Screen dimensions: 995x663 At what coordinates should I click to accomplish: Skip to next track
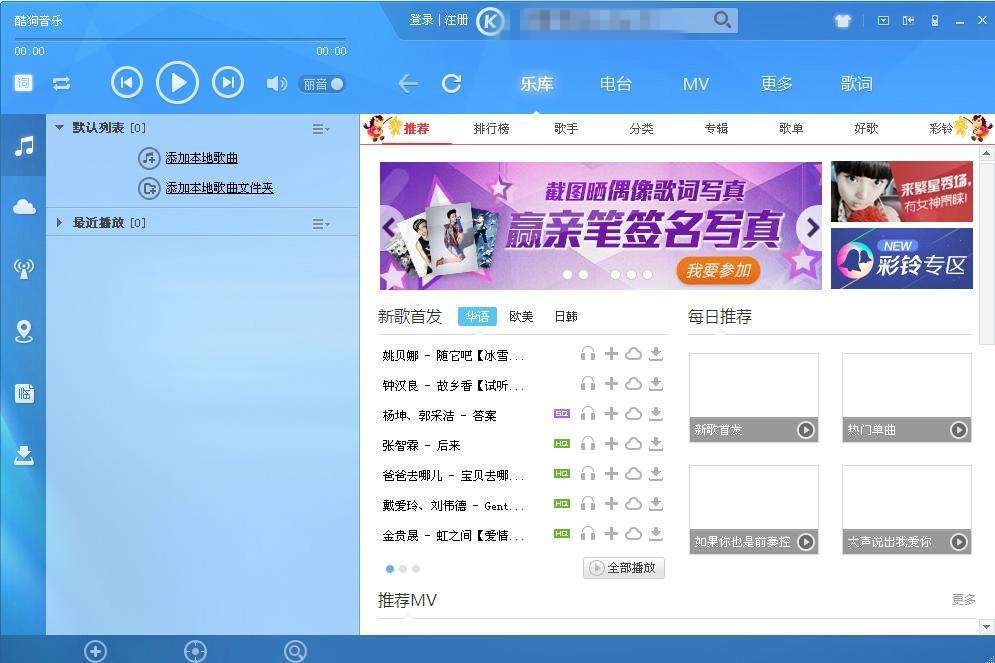pos(228,82)
